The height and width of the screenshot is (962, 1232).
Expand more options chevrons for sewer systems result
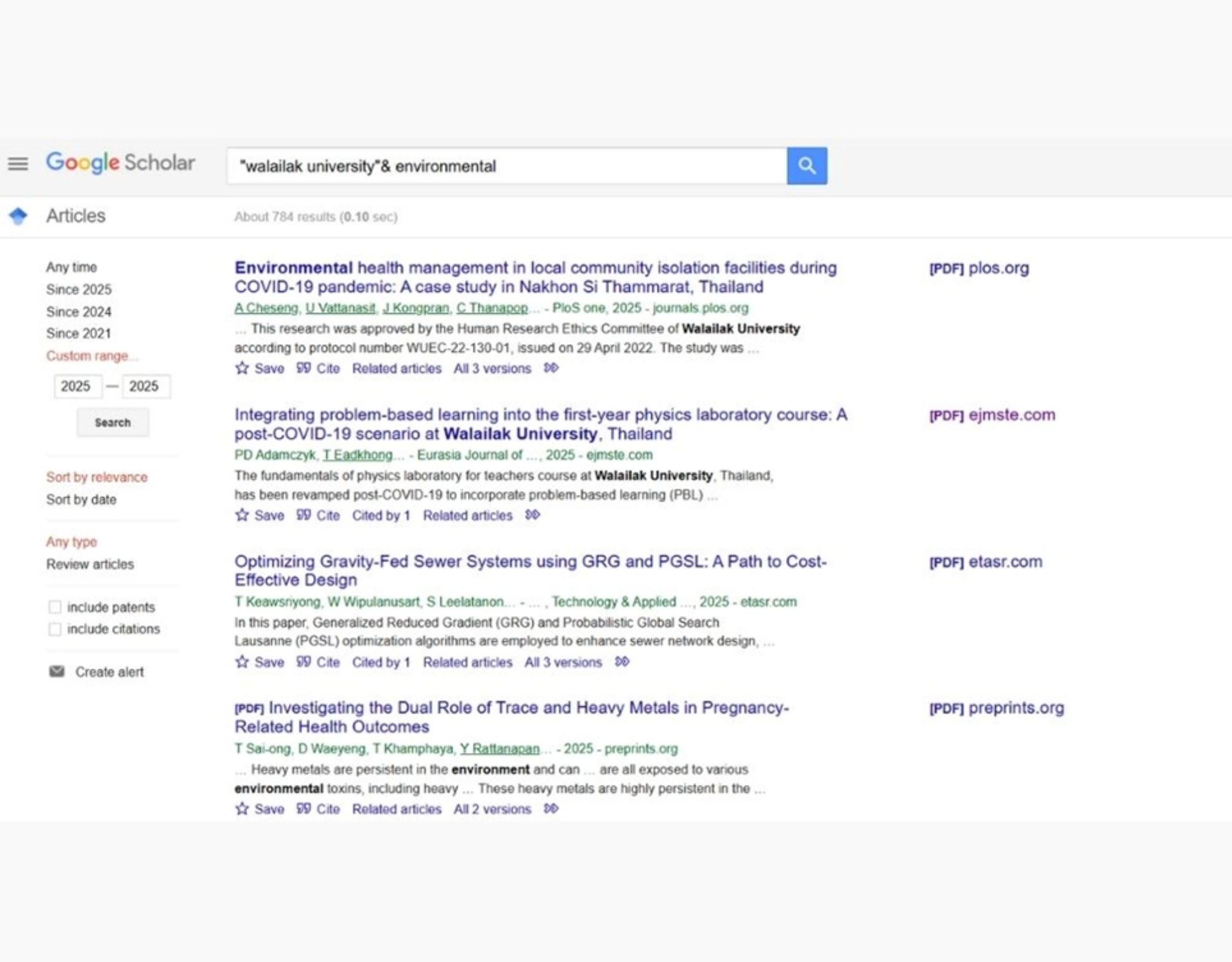[x=622, y=661]
